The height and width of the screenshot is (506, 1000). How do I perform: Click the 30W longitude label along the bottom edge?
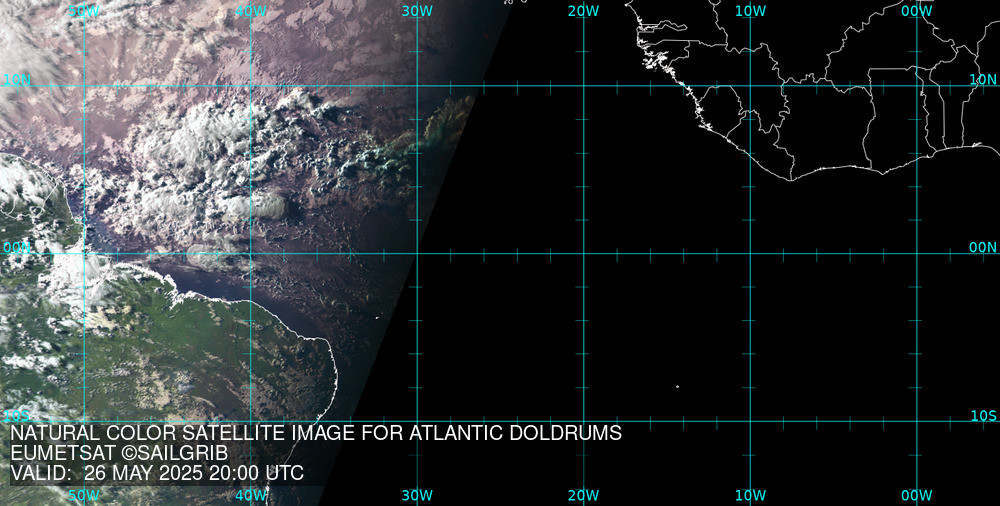point(418,495)
